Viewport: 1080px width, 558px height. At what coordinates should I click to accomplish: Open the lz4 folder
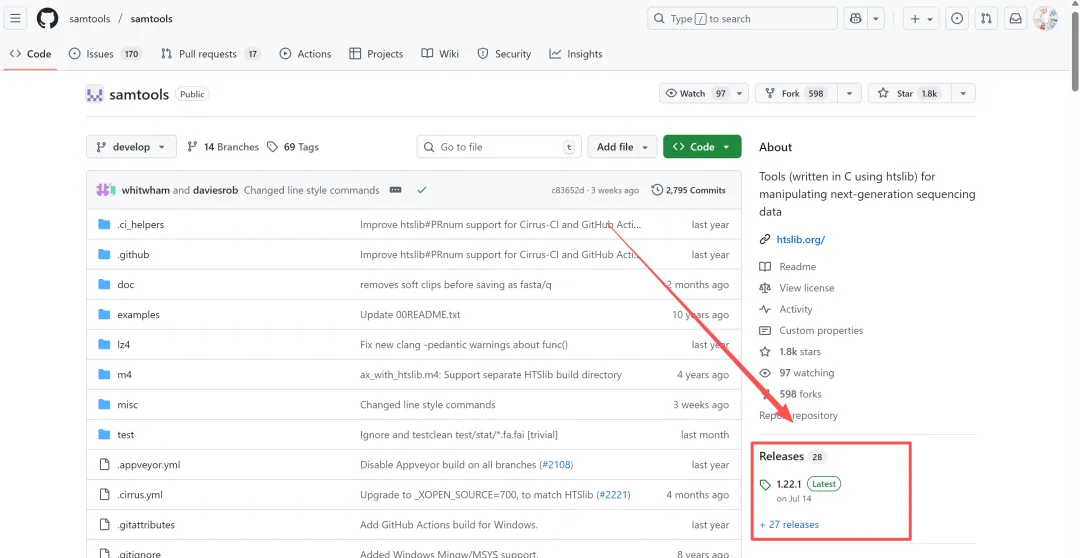point(123,344)
